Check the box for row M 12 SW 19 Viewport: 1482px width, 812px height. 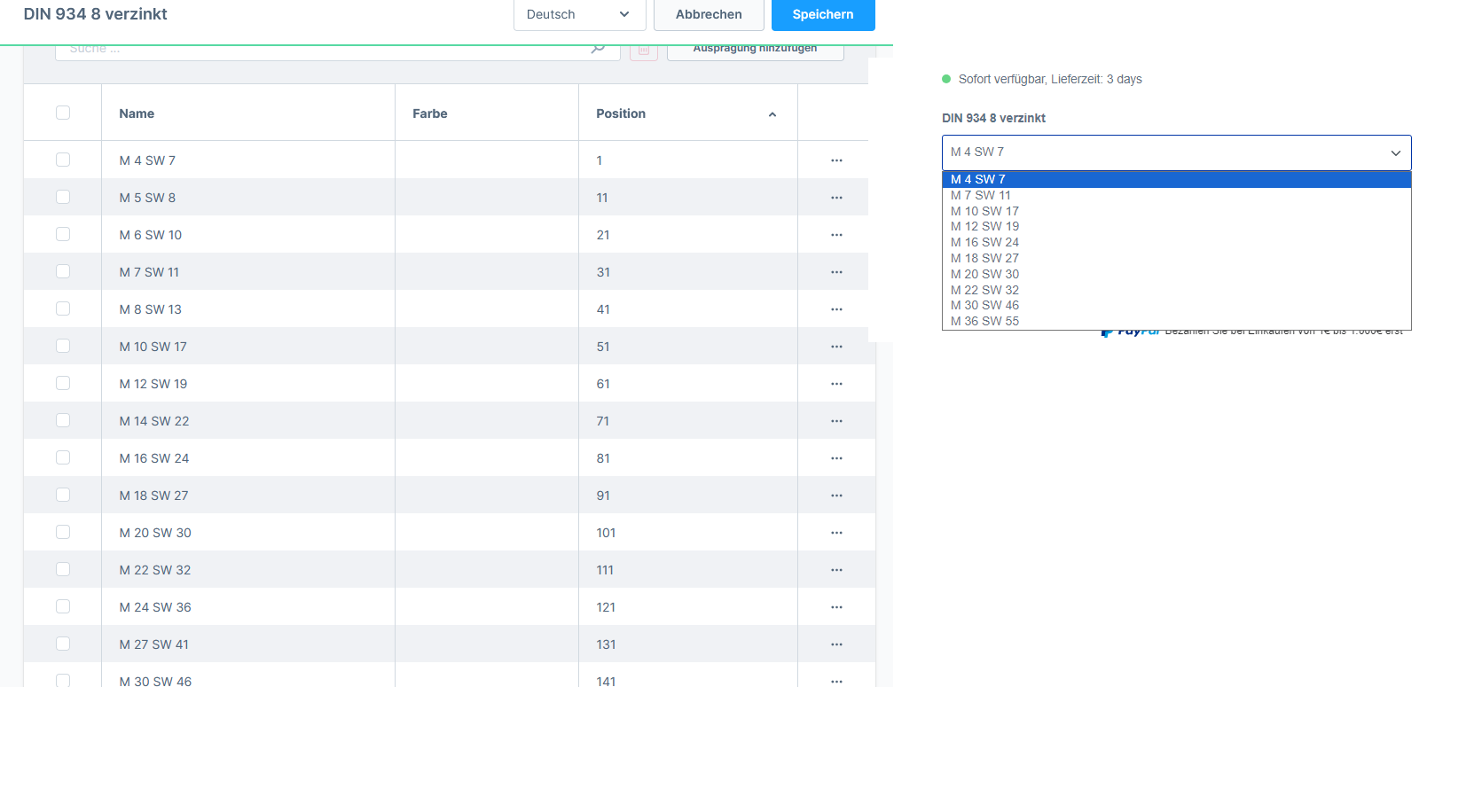[63, 383]
